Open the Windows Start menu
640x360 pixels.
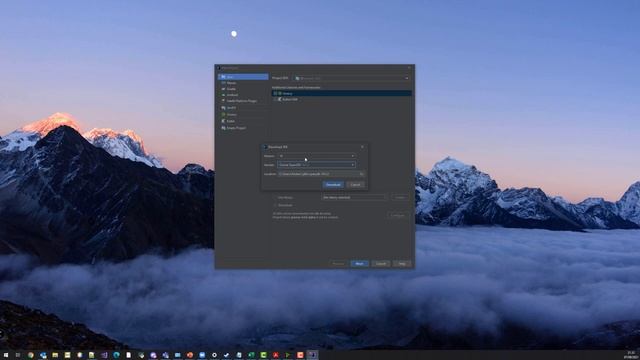[x=6, y=355]
